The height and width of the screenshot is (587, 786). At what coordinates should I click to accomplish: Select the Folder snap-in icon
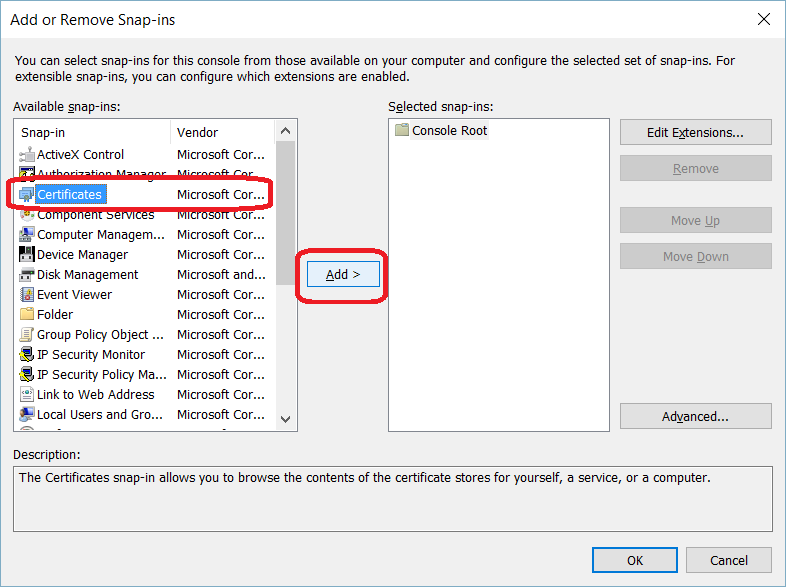(27, 315)
